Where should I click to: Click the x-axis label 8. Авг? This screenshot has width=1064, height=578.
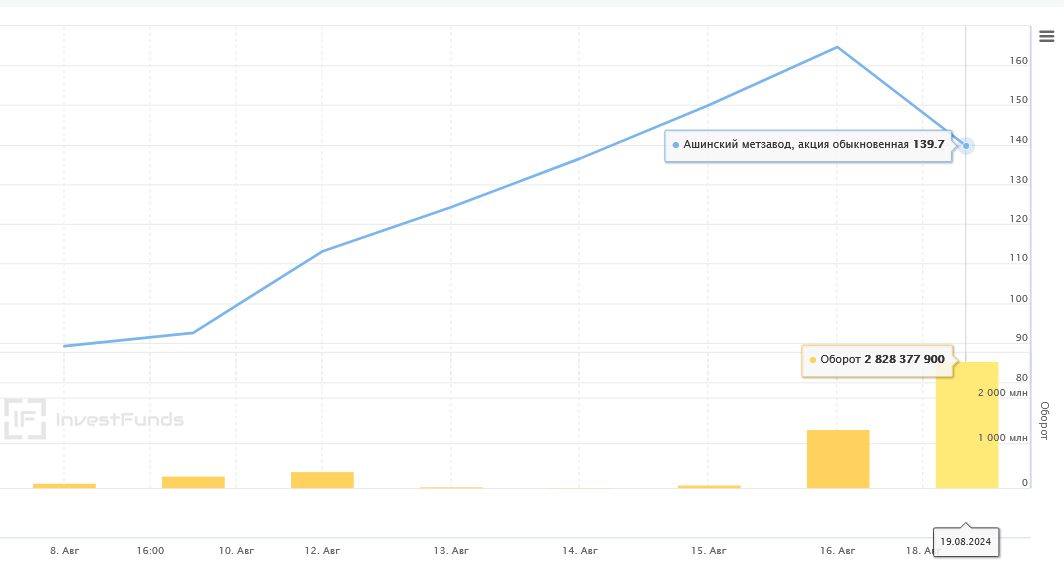pyautogui.click(x=64, y=551)
